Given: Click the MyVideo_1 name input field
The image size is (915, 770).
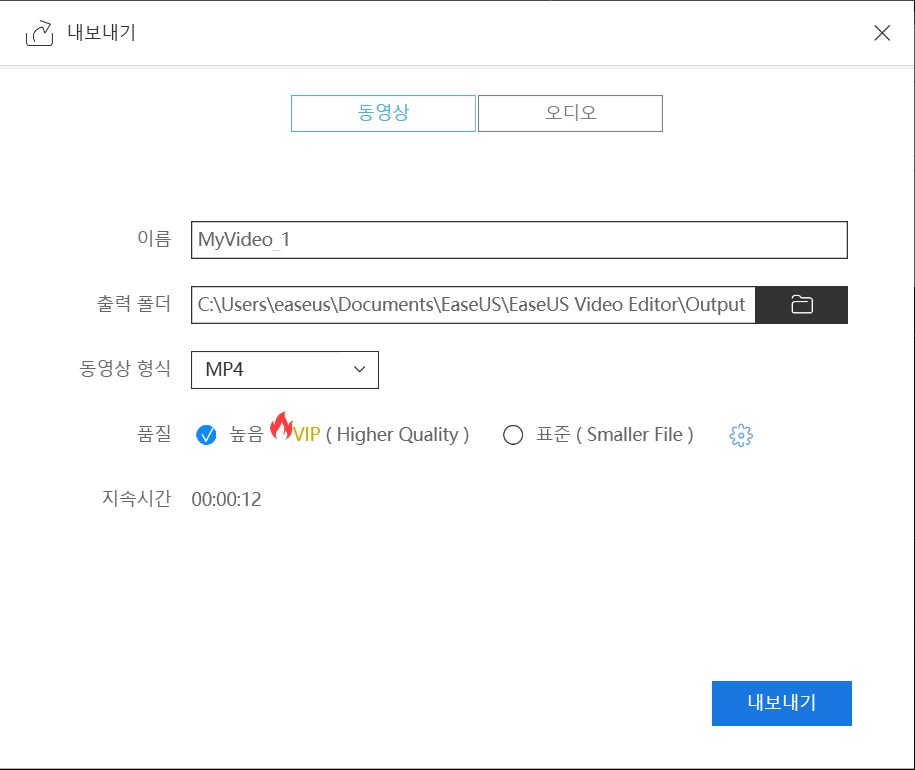Looking at the screenshot, I should point(519,240).
